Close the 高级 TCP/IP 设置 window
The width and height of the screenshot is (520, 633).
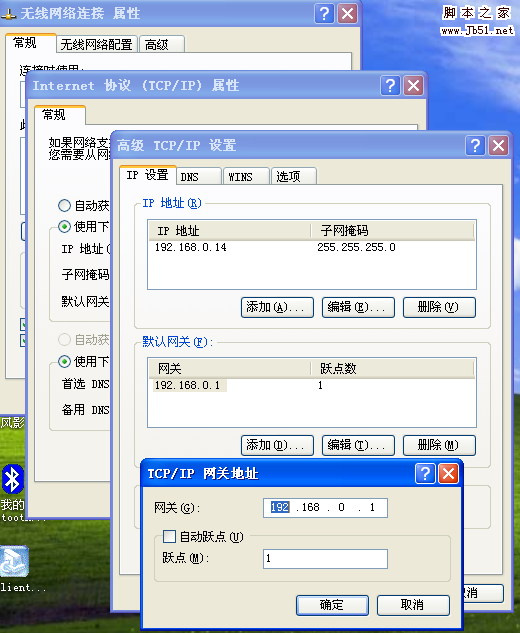coord(499,145)
